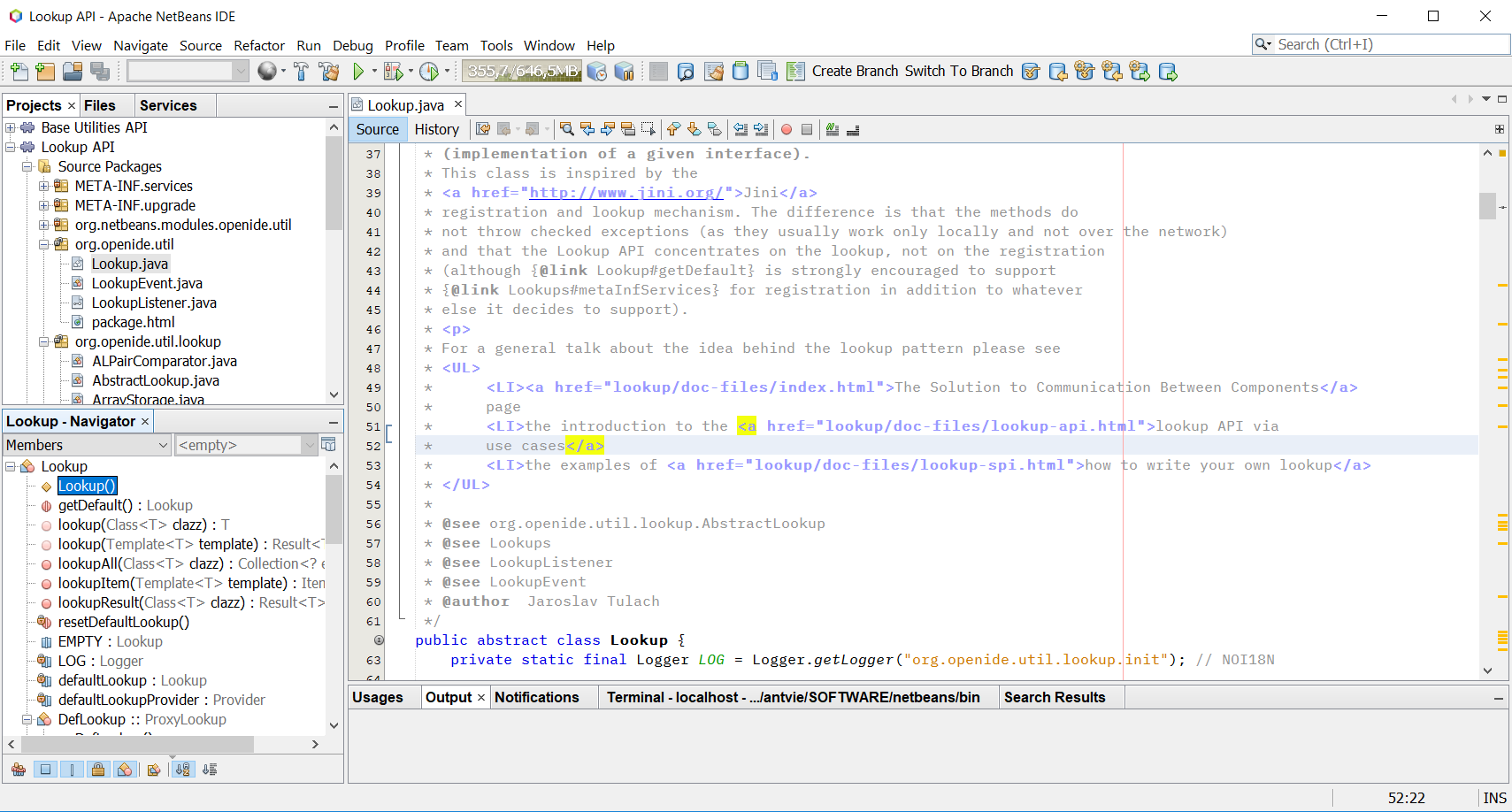This screenshot has height=812, width=1512.
Task: Click the Open Project toolbar icon
Action: [73, 72]
